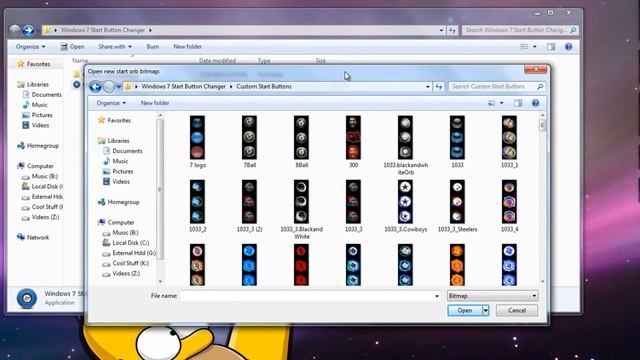Open Organize menu in the dialog
Screen dimensions: 640x360
click(x=111, y=103)
